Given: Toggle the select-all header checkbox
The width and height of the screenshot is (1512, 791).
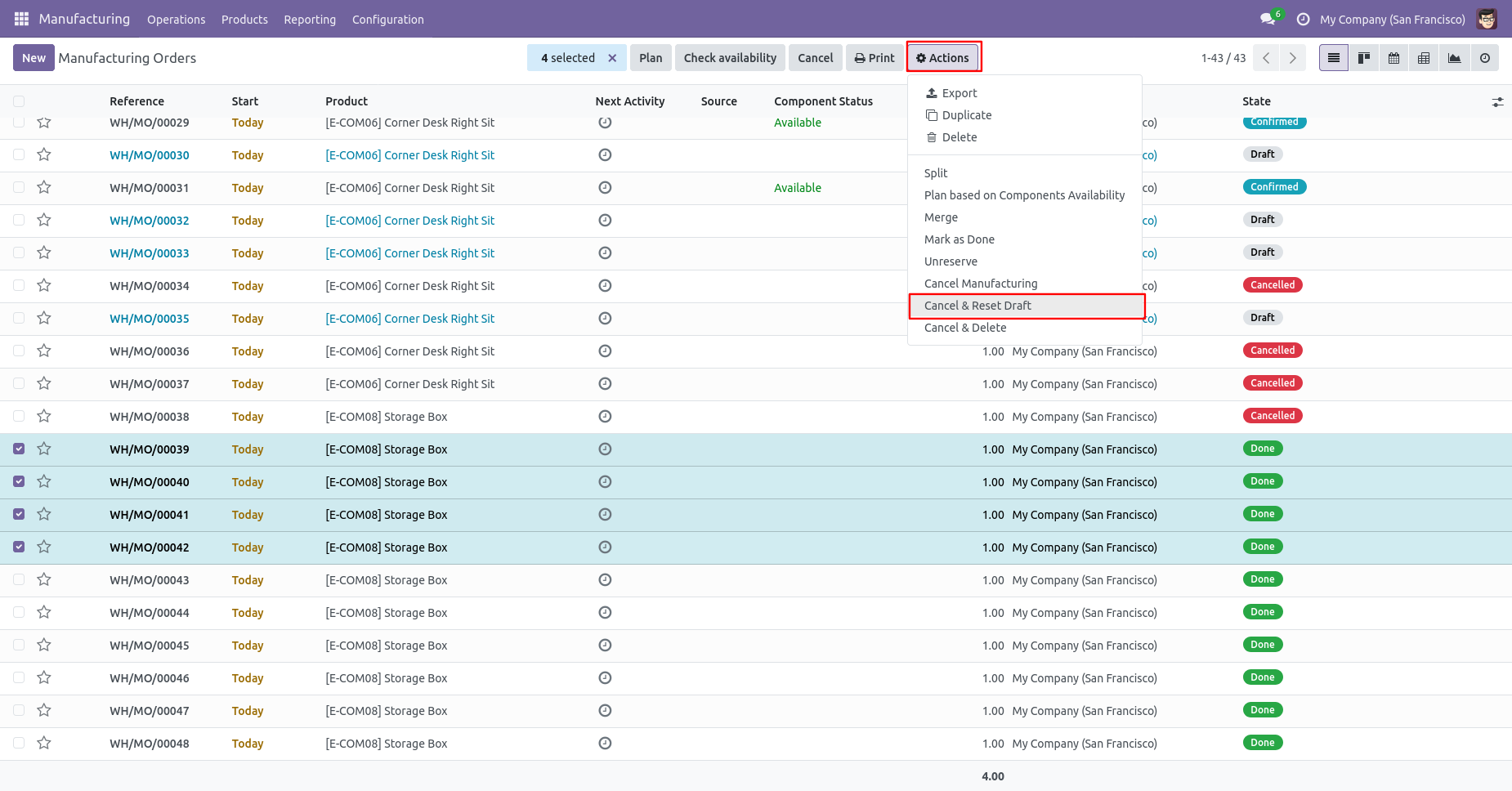Looking at the screenshot, I should click(19, 101).
